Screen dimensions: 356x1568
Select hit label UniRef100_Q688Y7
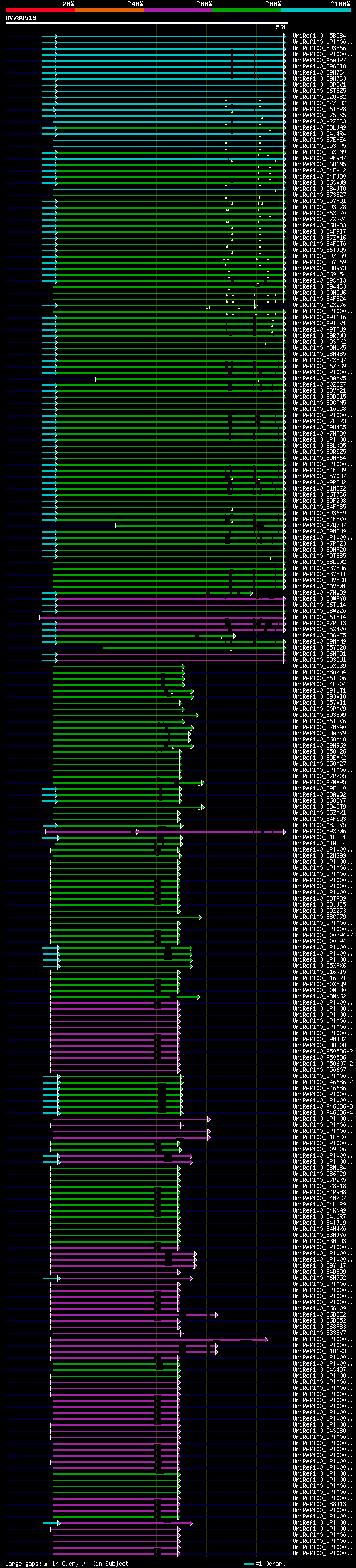[319, 800]
